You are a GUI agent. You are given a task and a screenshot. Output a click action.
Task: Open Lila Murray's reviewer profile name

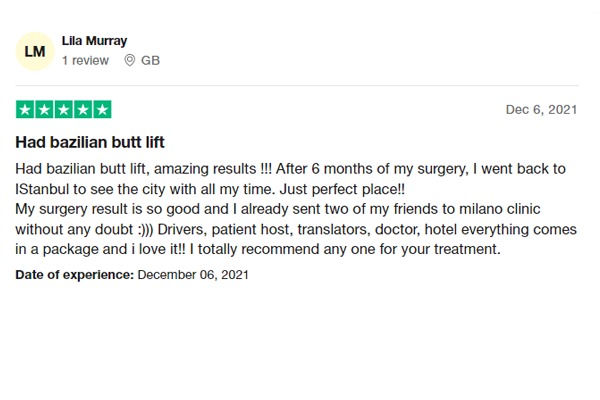(x=95, y=41)
